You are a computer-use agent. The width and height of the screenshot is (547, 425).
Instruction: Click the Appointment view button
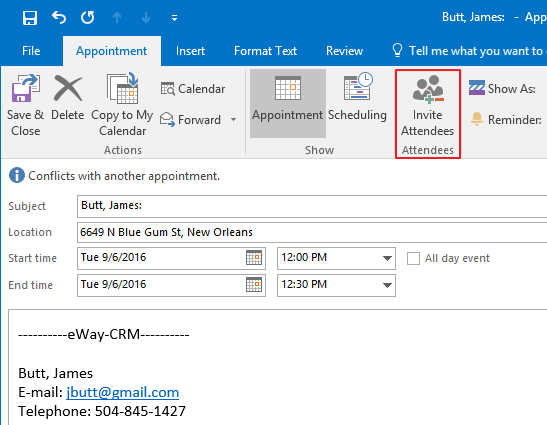288,103
